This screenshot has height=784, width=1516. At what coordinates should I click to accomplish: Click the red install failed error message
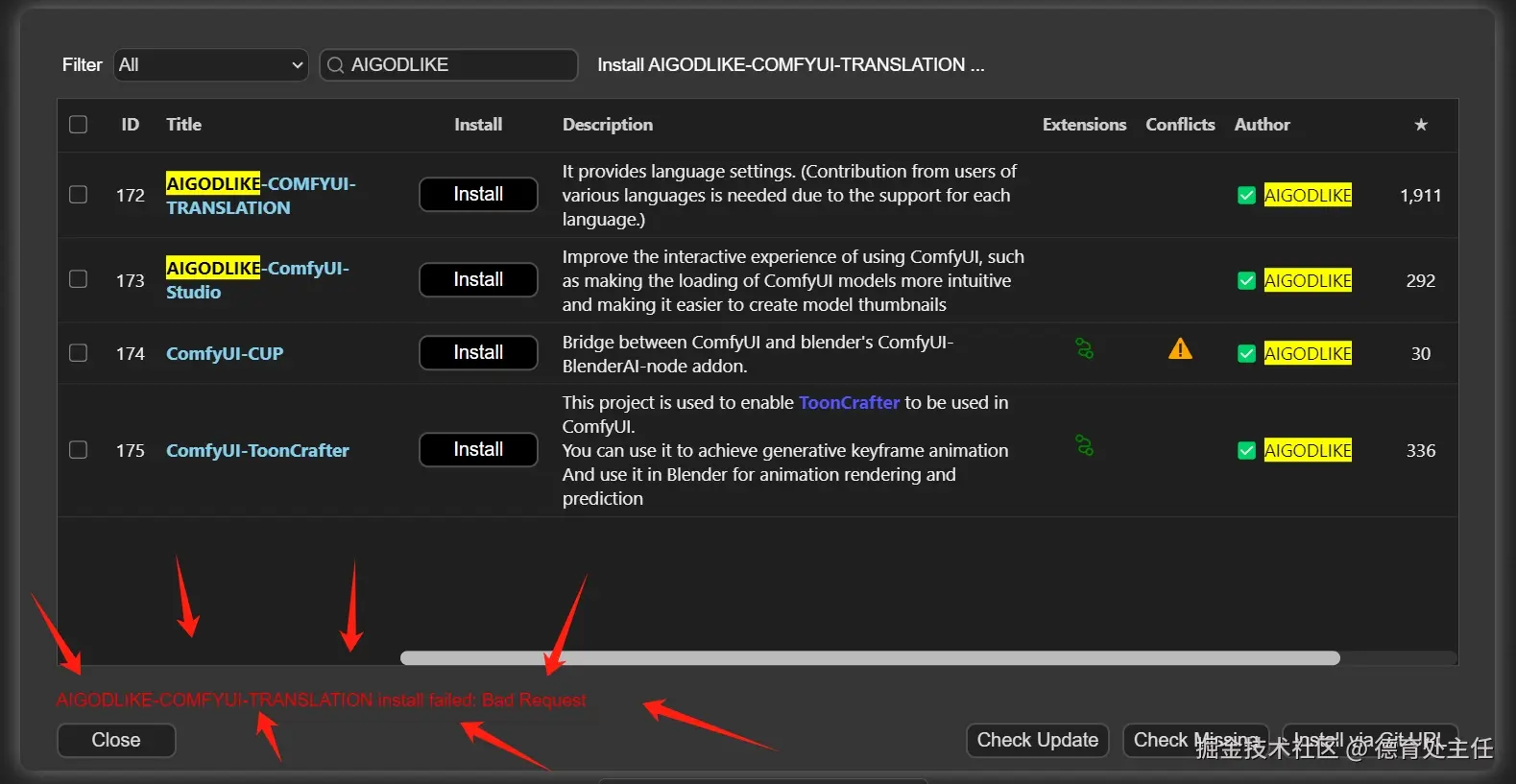[x=321, y=700]
